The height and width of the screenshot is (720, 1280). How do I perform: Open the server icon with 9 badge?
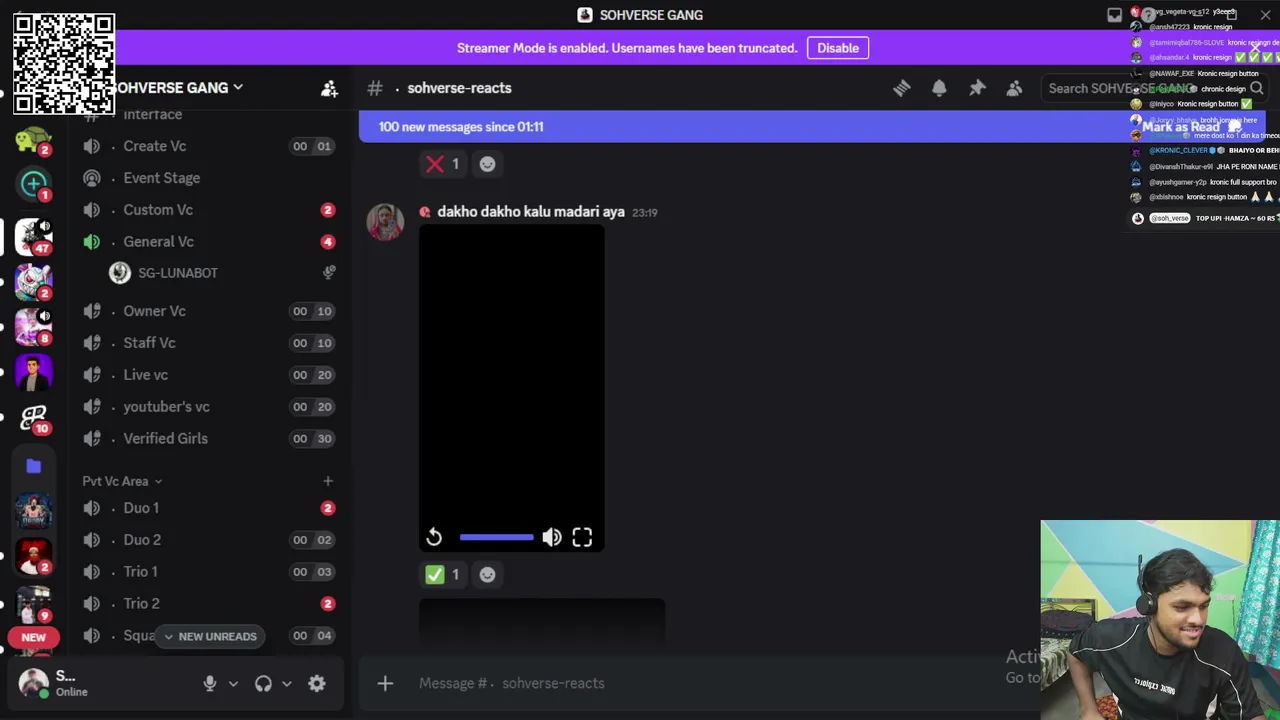coord(33,603)
